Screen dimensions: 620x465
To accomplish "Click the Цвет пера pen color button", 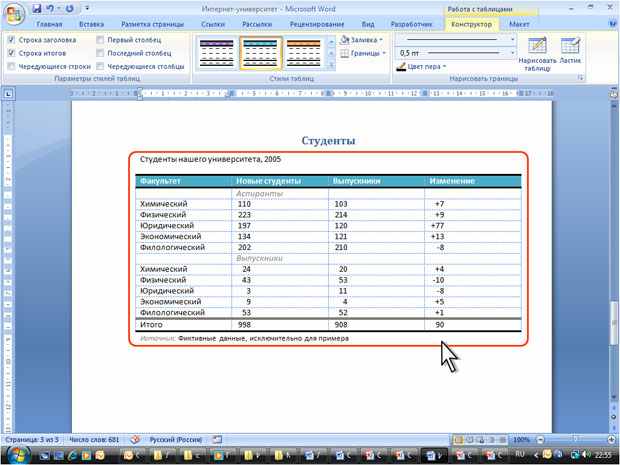I will tap(421, 66).
